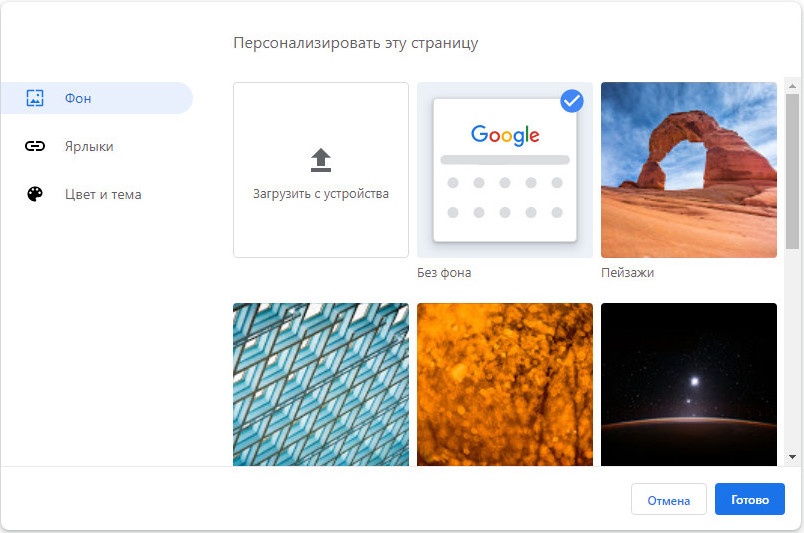Click the upload arrow icon
Image resolution: width=804 pixels, height=533 pixels.
point(321,160)
